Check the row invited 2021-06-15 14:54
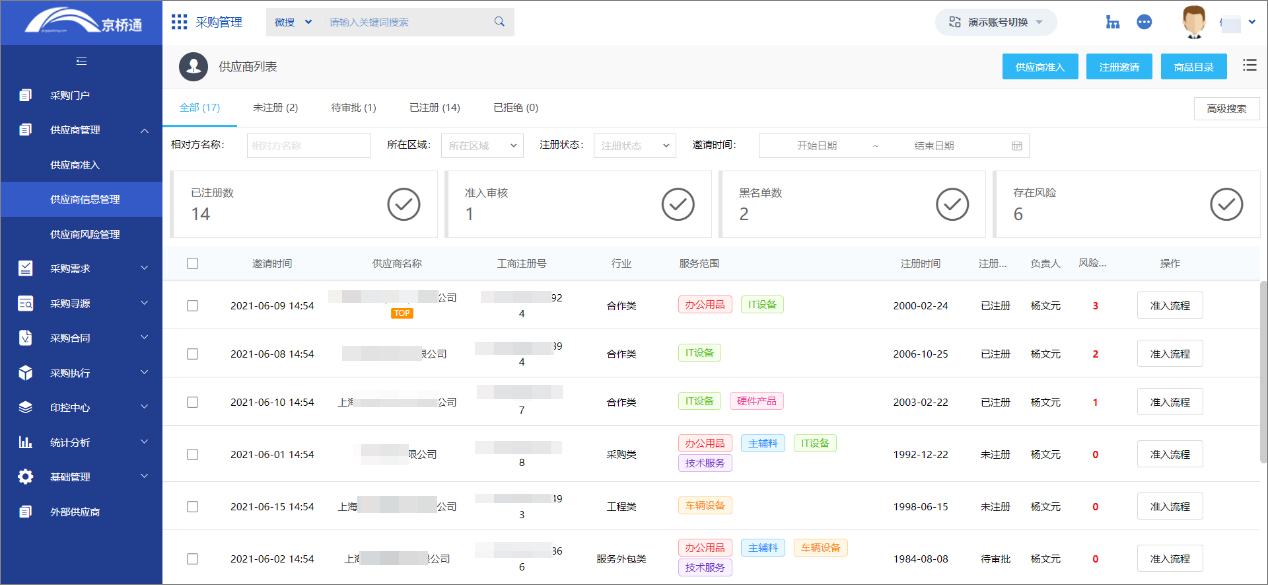 coord(193,506)
